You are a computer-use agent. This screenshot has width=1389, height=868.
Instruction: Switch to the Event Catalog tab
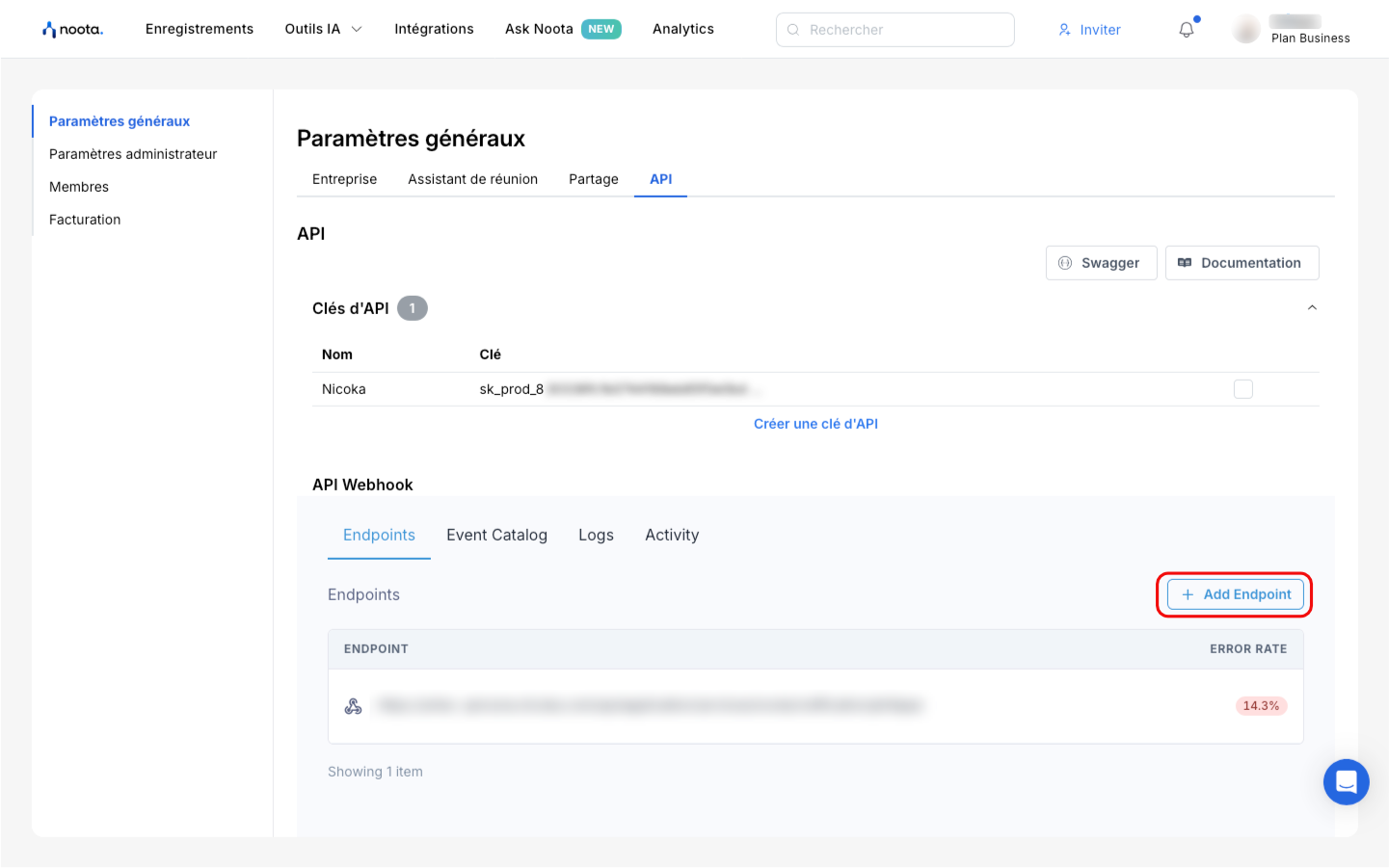coord(496,535)
